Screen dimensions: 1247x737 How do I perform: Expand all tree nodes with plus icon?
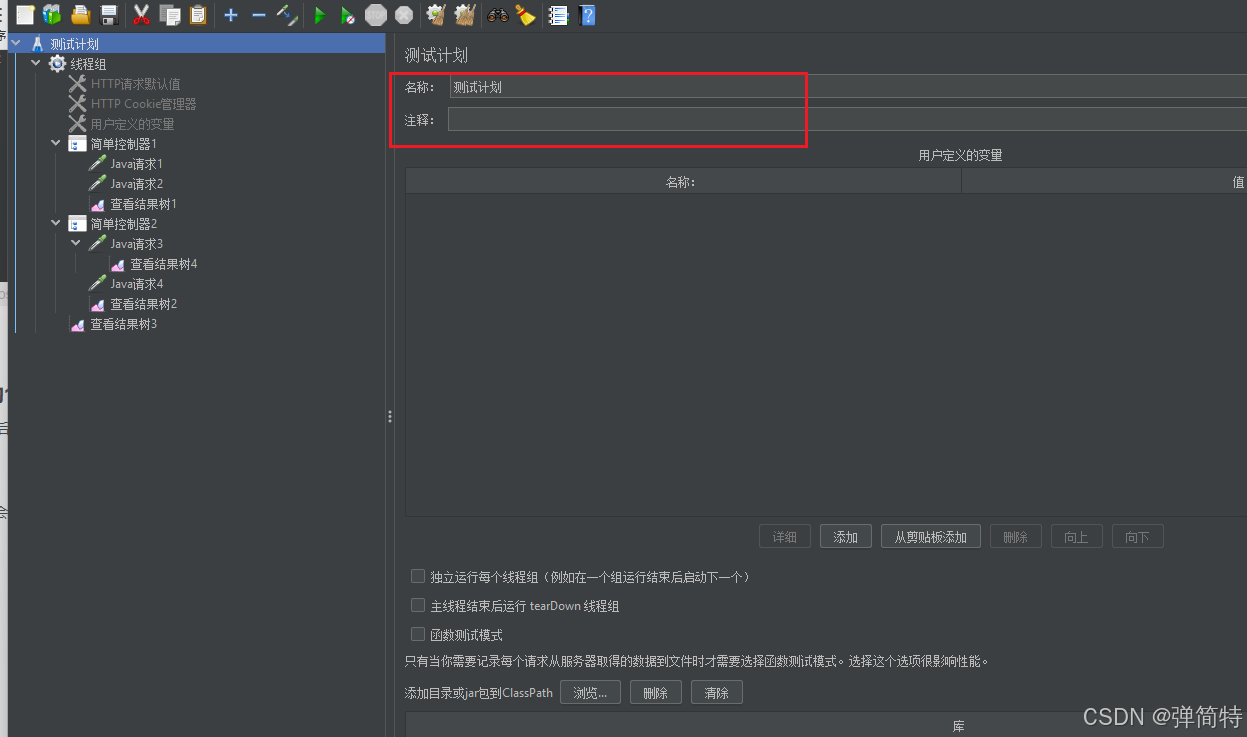(x=230, y=15)
